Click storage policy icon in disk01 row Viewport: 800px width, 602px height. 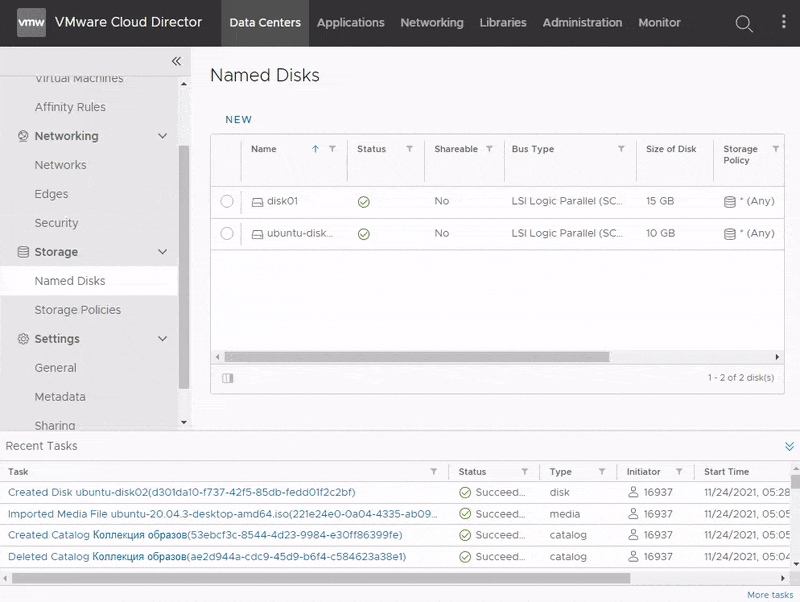tap(730, 202)
